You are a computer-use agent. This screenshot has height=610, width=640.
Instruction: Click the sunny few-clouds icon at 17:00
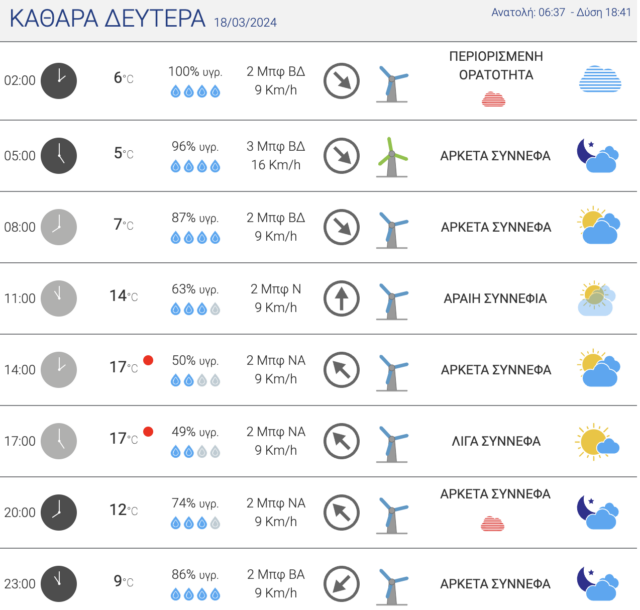(x=597, y=440)
